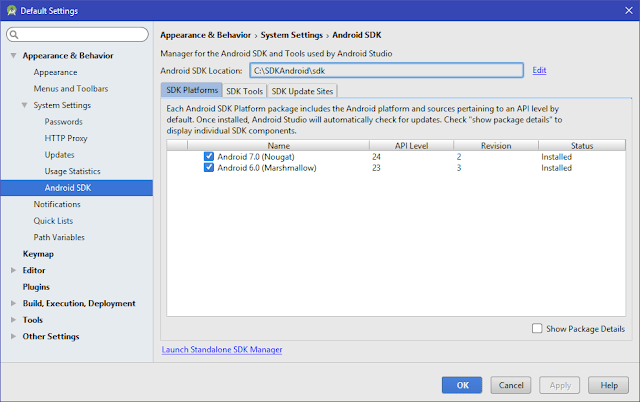Expand Other Settings section
The image size is (640, 402).
13,336
